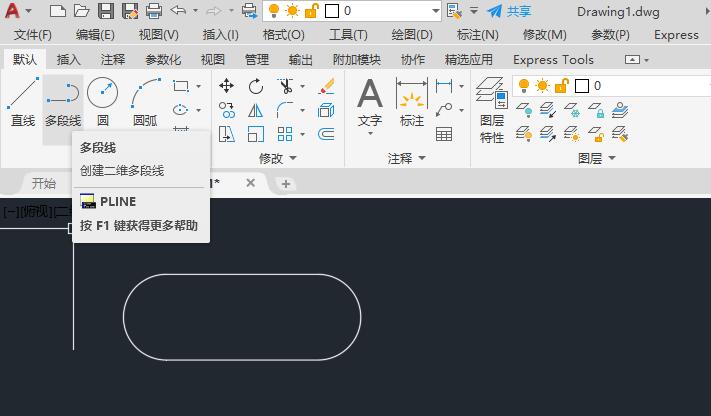Viewport: 711px width, 416px height.
Task: Toggle layer on/off bulb in ribbon layer box
Action: [x=524, y=85]
